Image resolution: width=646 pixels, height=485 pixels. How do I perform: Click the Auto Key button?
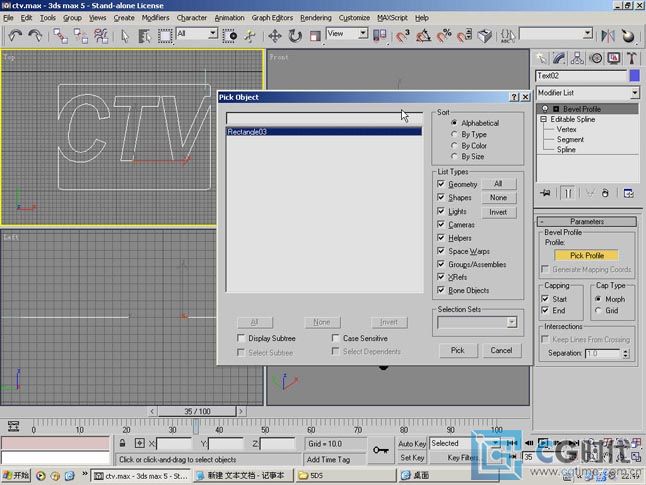click(412, 444)
